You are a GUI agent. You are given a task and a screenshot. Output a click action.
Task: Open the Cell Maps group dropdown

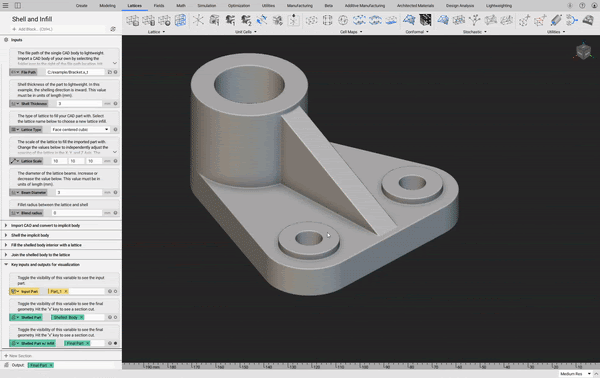click(361, 32)
